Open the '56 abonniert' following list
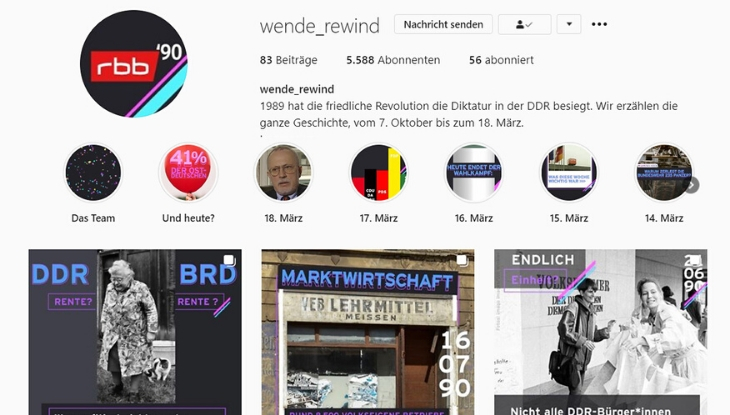This screenshot has height=415, width=730. pyautogui.click(x=501, y=60)
